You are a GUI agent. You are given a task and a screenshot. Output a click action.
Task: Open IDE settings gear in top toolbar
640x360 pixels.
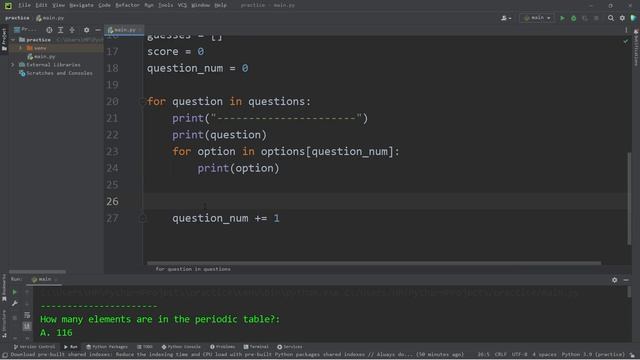[622, 18]
